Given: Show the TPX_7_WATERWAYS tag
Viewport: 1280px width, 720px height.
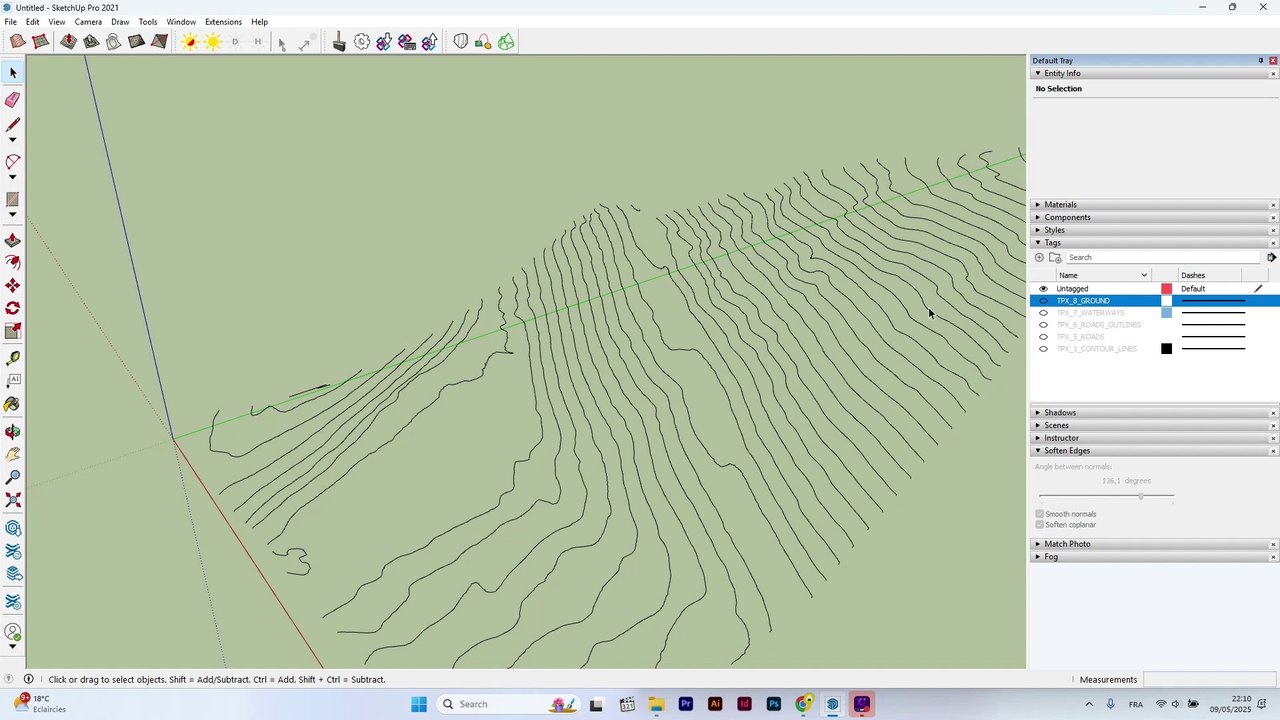Looking at the screenshot, I should pos(1043,313).
